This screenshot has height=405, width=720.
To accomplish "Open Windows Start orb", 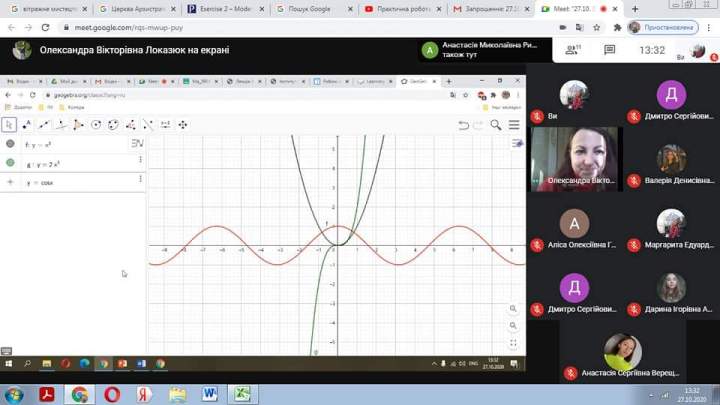I will pos(14,394).
